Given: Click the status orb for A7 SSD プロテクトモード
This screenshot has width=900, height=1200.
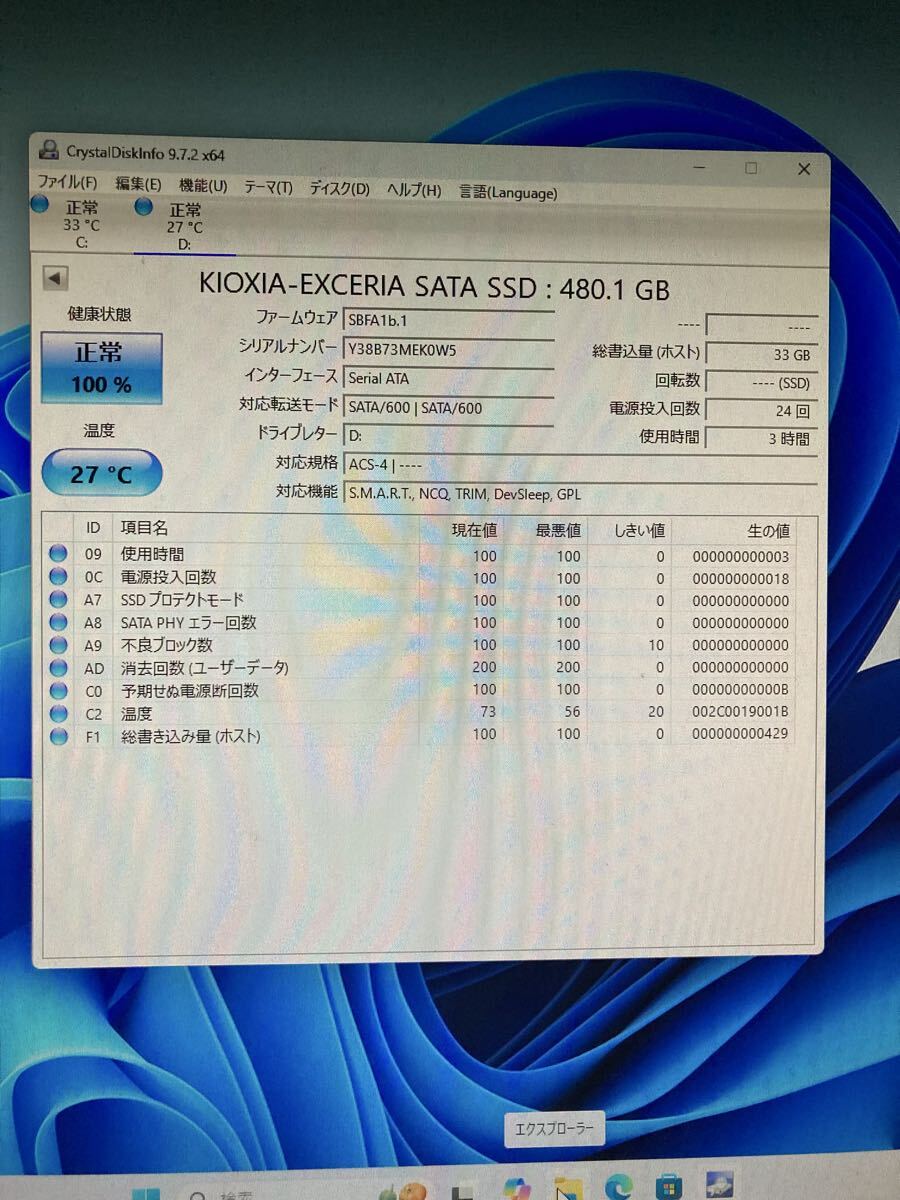Looking at the screenshot, I should [58, 600].
